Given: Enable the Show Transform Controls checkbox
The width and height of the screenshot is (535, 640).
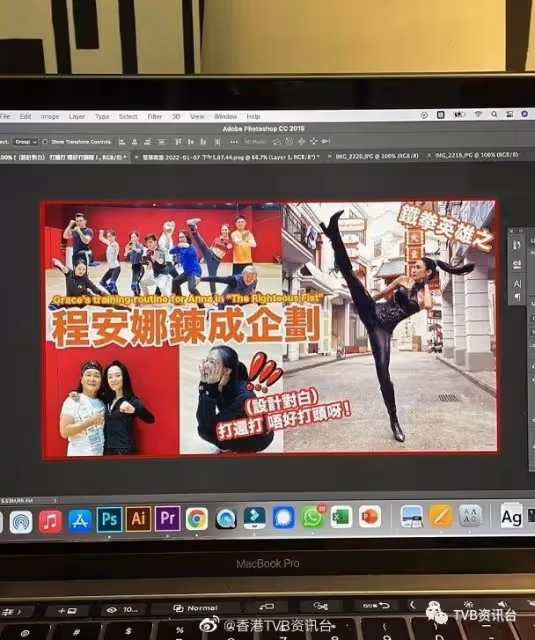Looking at the screenshot, I should pos(45,142).
